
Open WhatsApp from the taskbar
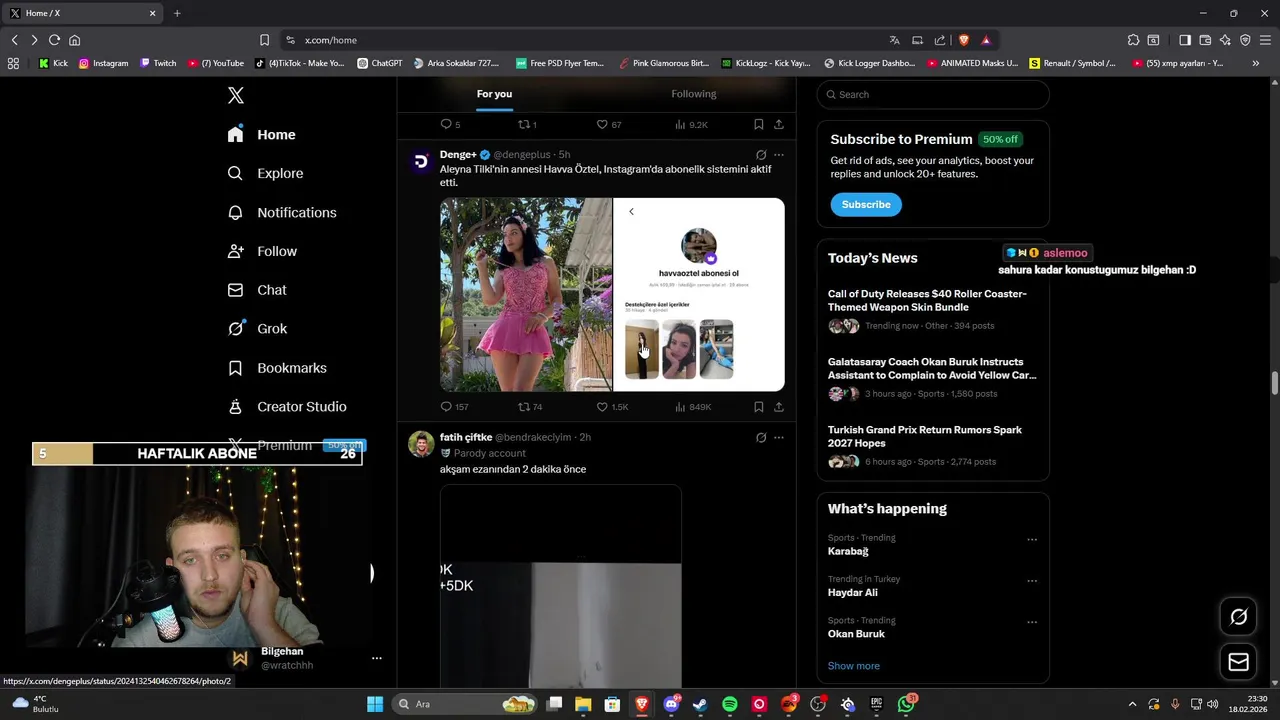click(x=906, y=704)
